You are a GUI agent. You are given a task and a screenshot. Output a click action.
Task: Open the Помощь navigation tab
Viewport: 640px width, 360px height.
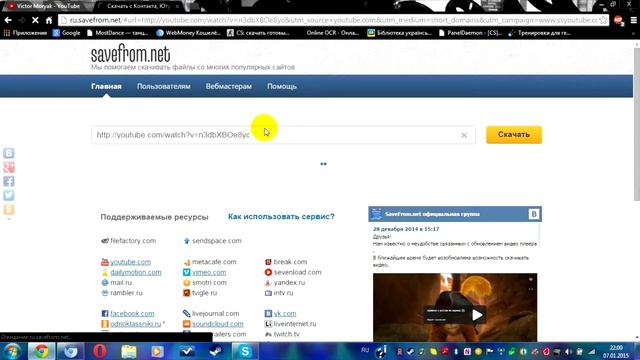[x=282, y=86]
